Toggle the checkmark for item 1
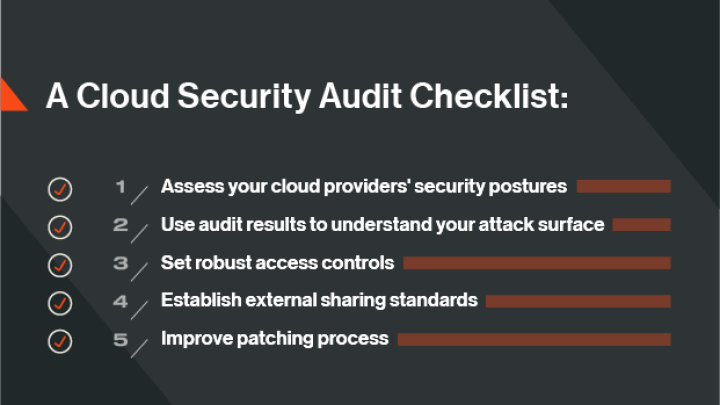 pos(60,188)
